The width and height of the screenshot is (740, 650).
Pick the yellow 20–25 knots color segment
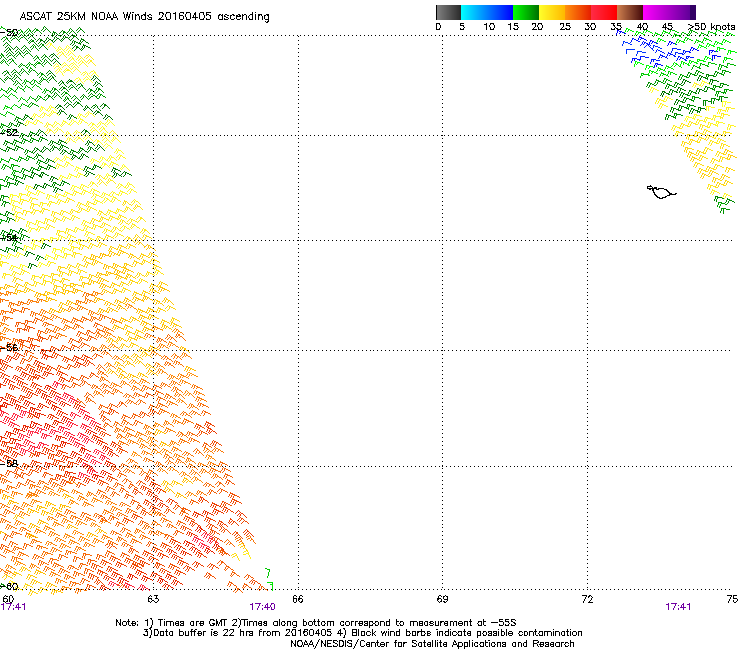(x=552, y=12)
